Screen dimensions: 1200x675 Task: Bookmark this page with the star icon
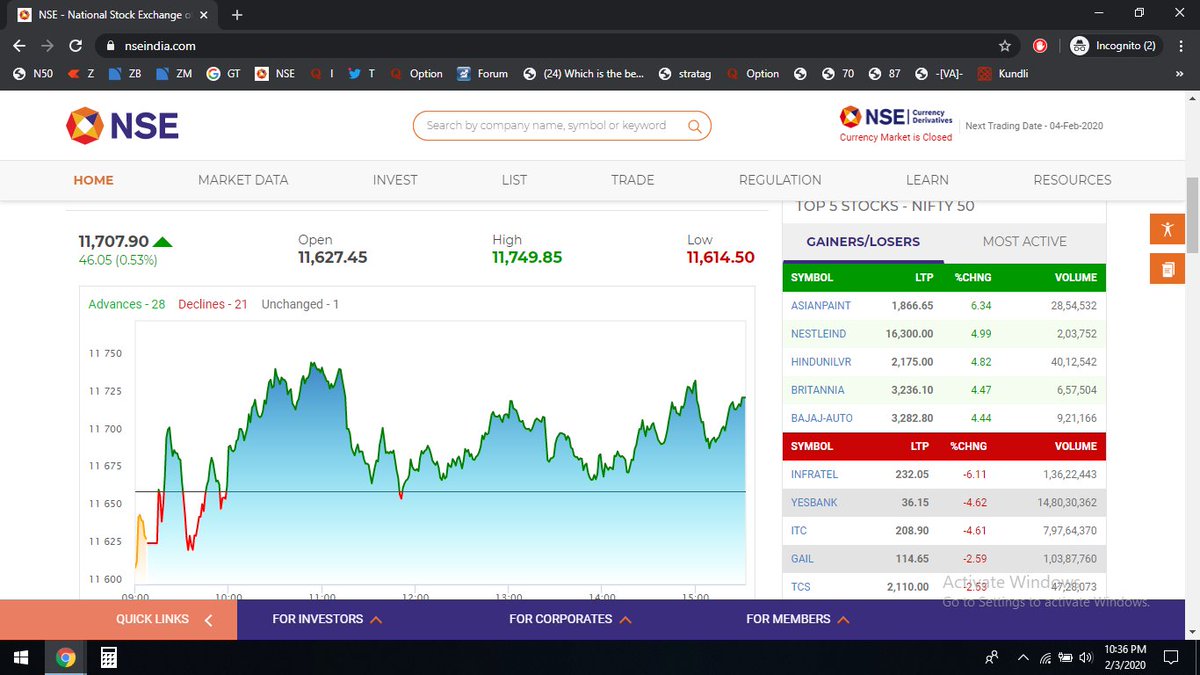(1004, 46)
